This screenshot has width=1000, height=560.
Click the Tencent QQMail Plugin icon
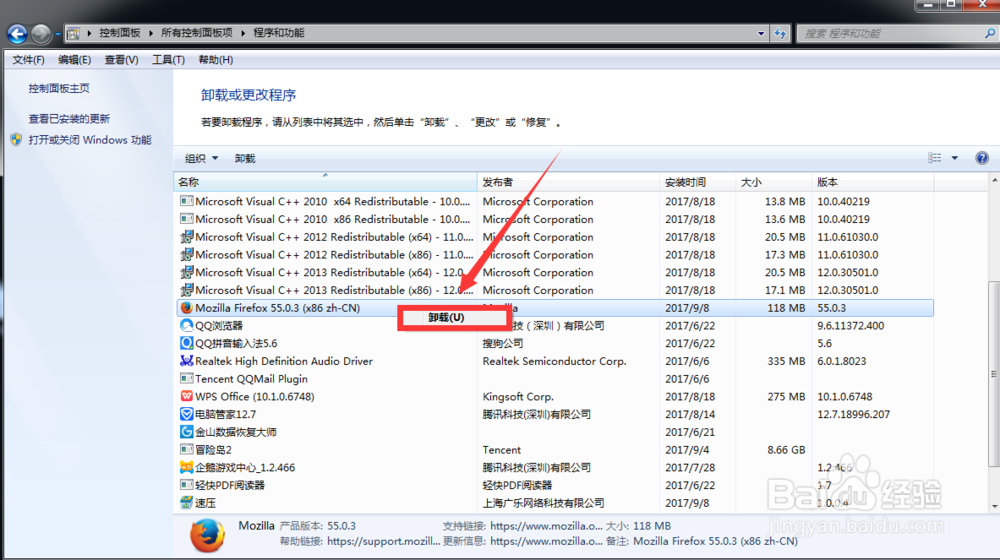coord(186,379)
